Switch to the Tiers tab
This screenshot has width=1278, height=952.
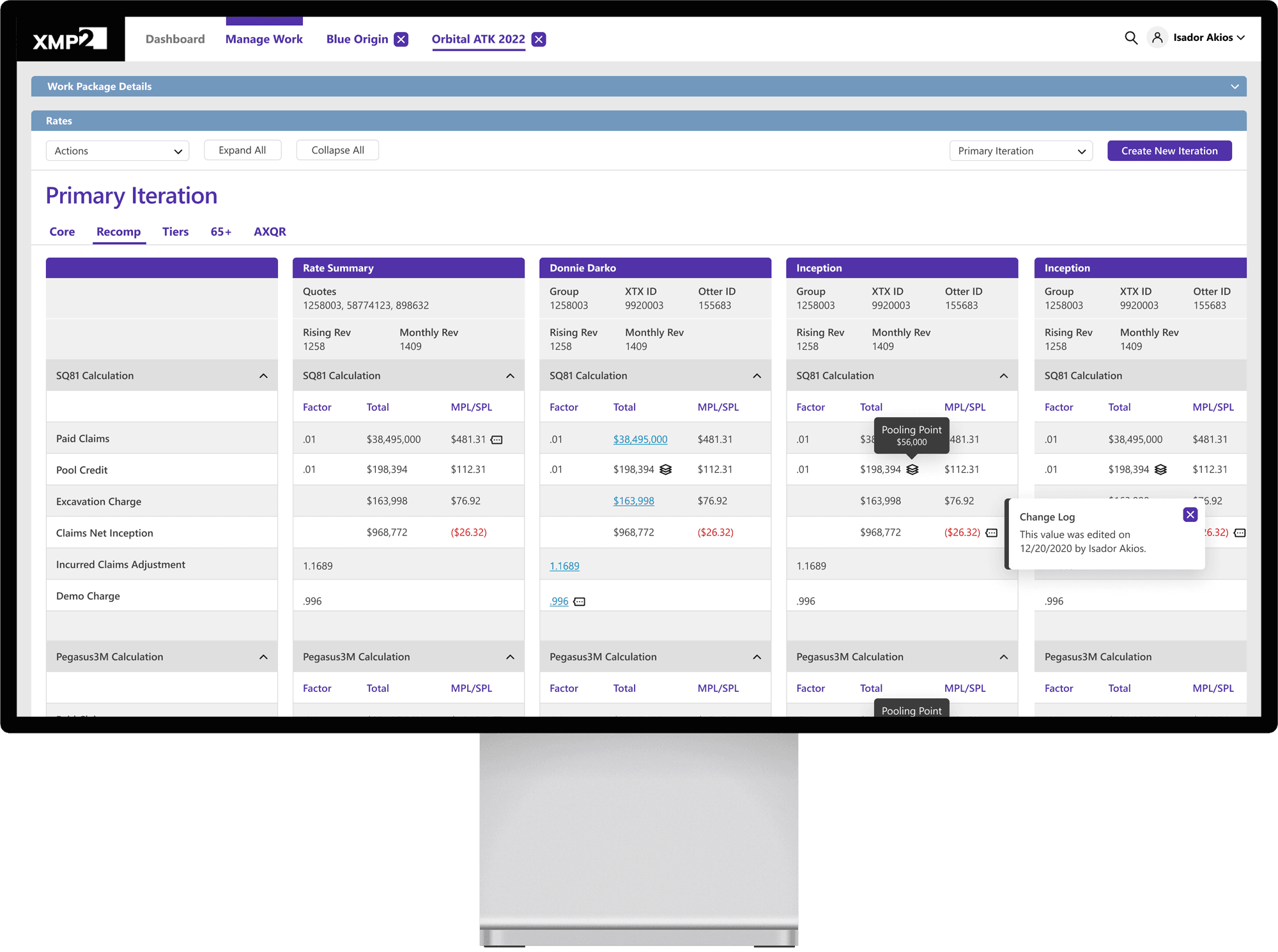[x=175, y=232]
